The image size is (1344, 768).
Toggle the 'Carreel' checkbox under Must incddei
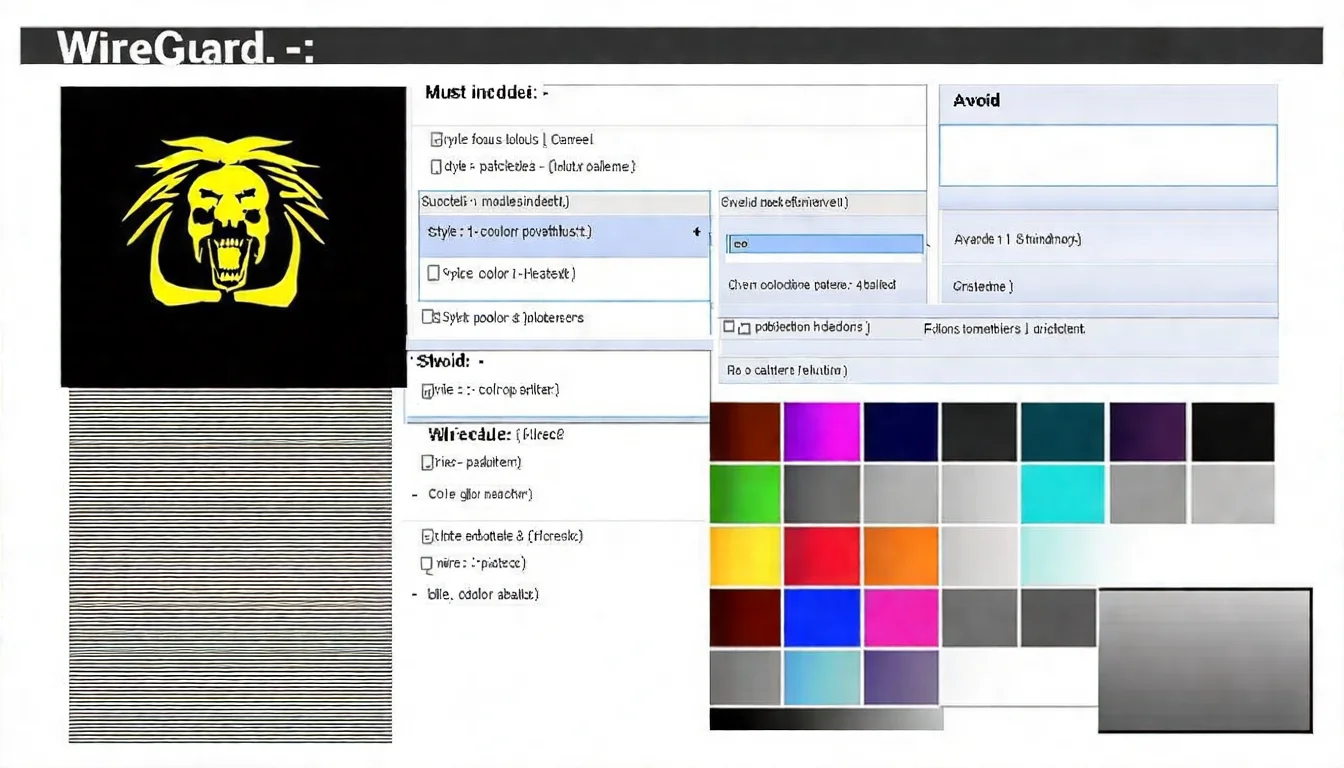(x=437, y=140)
